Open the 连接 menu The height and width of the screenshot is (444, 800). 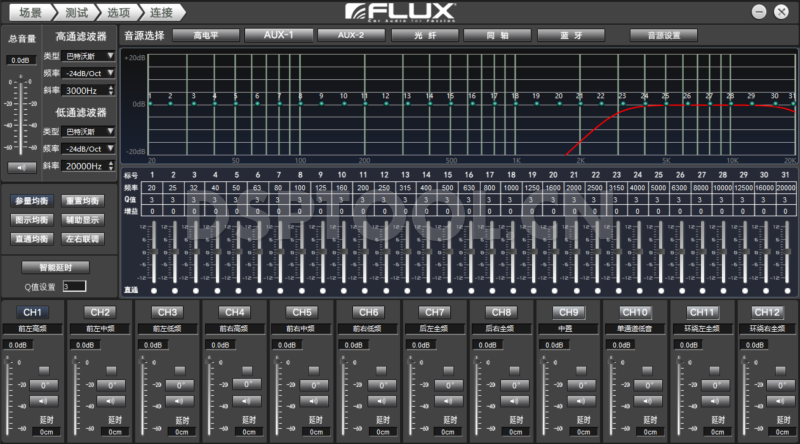coord(161,12)
